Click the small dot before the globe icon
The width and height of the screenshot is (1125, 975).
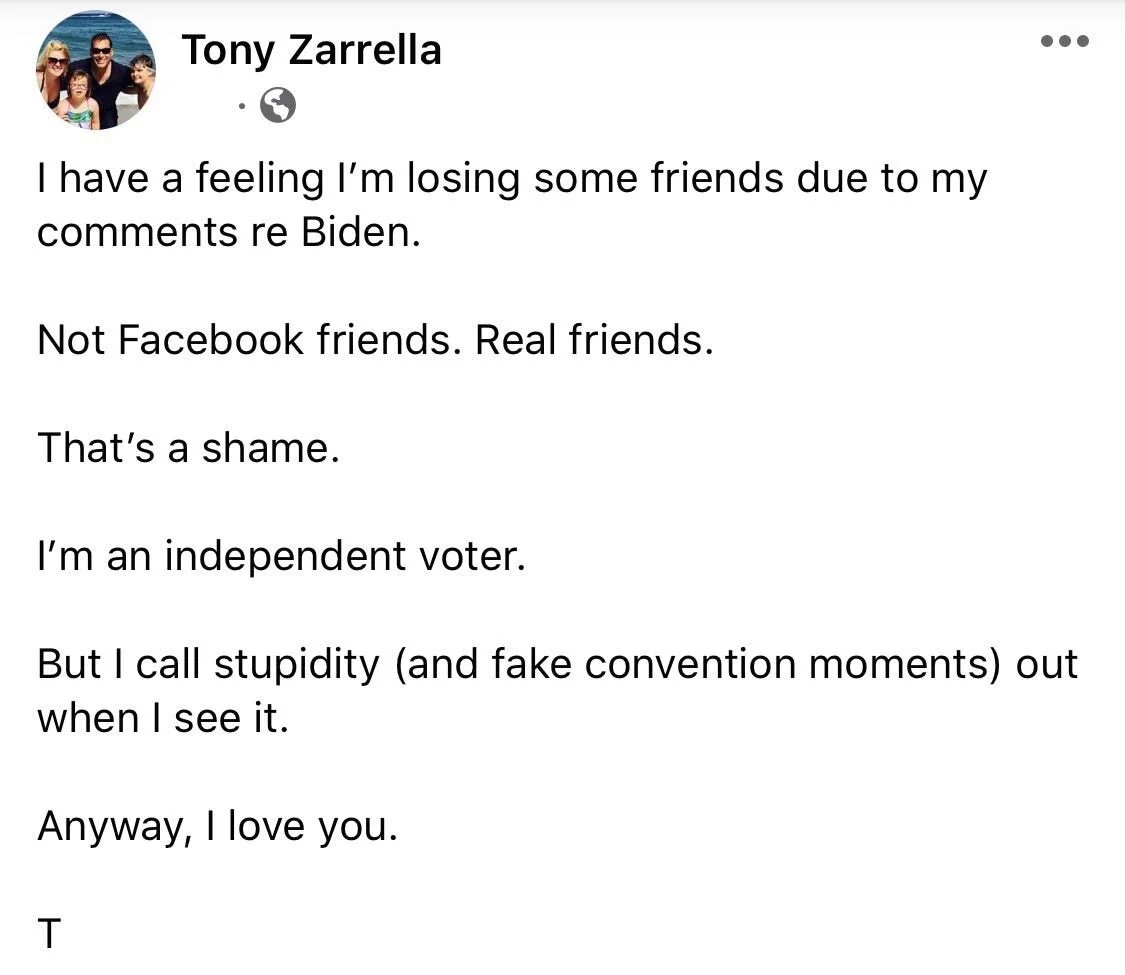click(241, 105)
